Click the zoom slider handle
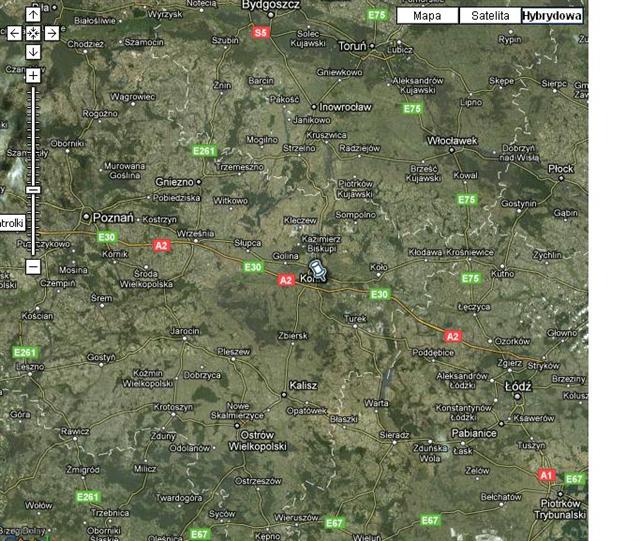 [33, 189]
